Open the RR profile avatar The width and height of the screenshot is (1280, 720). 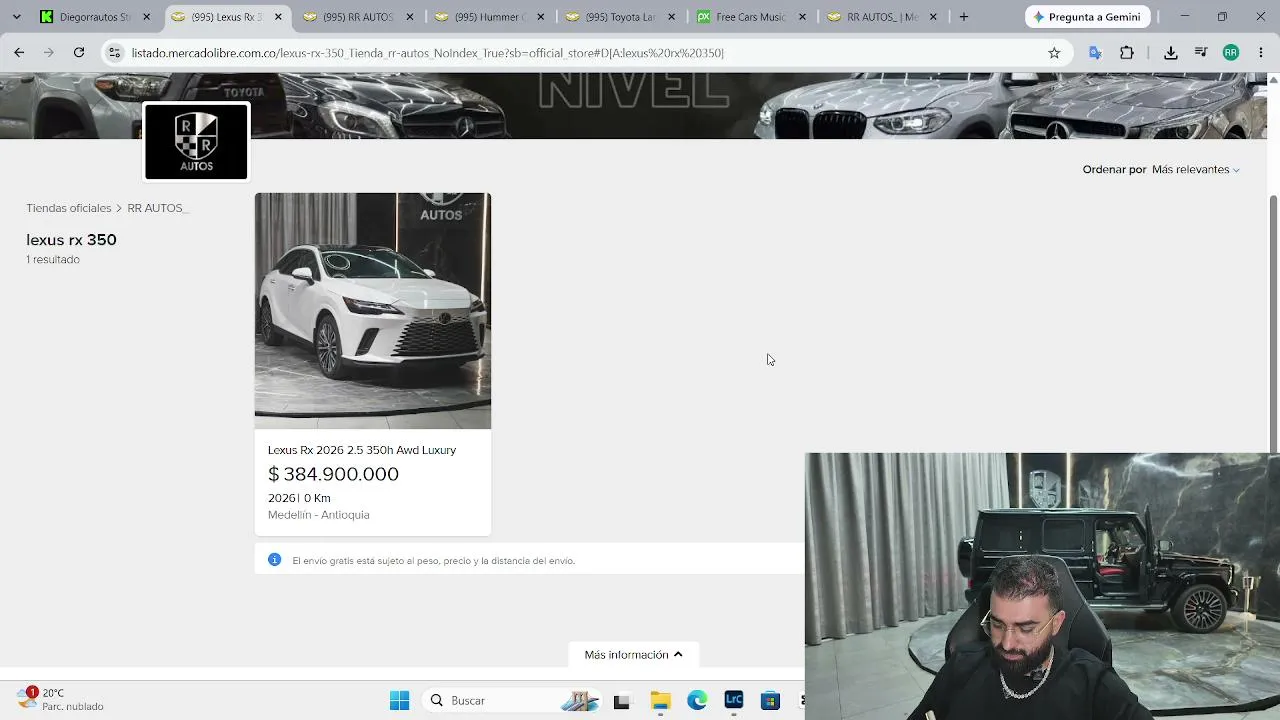click(1231, 53)
